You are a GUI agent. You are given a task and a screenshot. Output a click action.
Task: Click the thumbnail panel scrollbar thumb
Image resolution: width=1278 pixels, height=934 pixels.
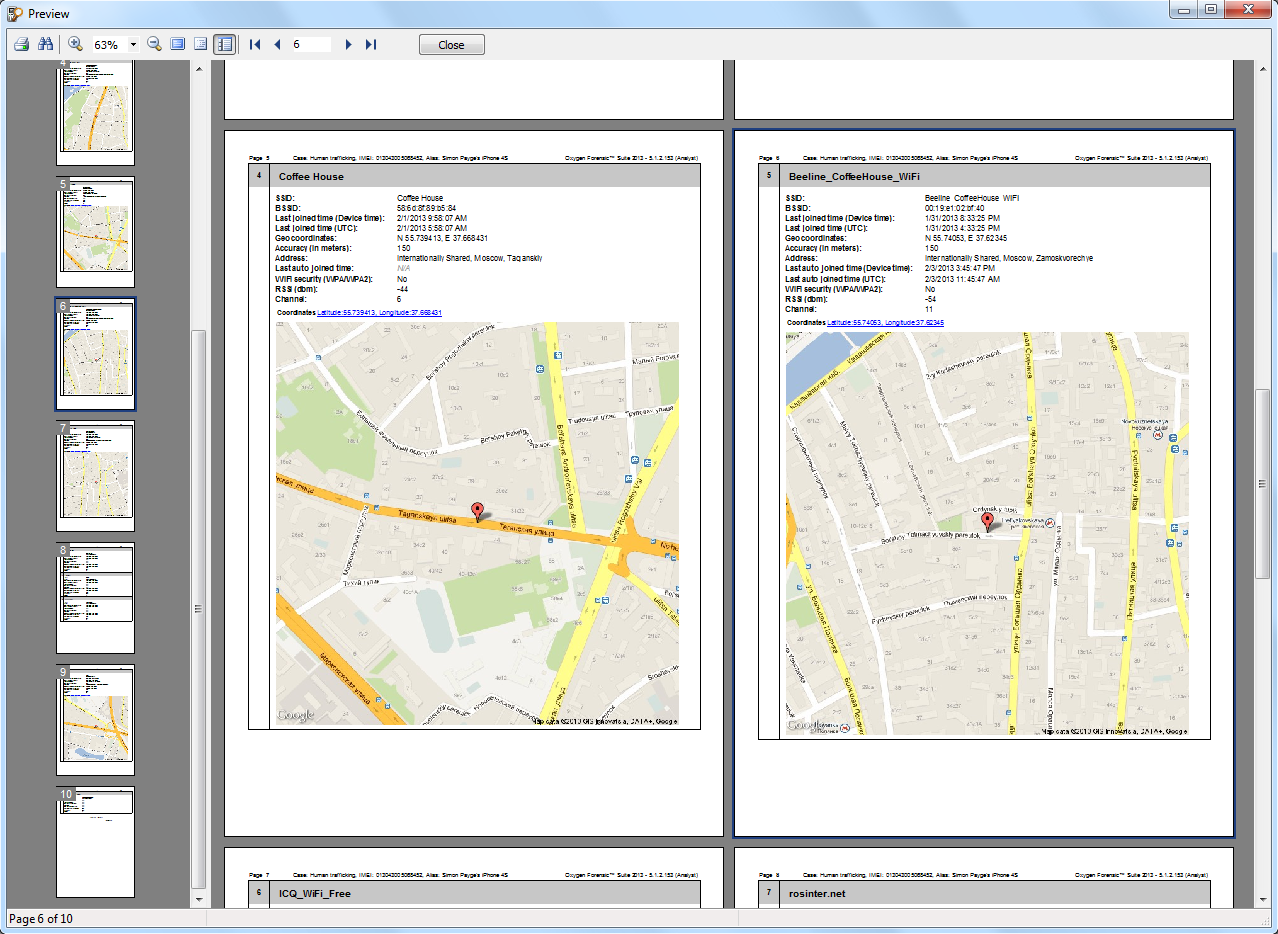click(198, 608)
